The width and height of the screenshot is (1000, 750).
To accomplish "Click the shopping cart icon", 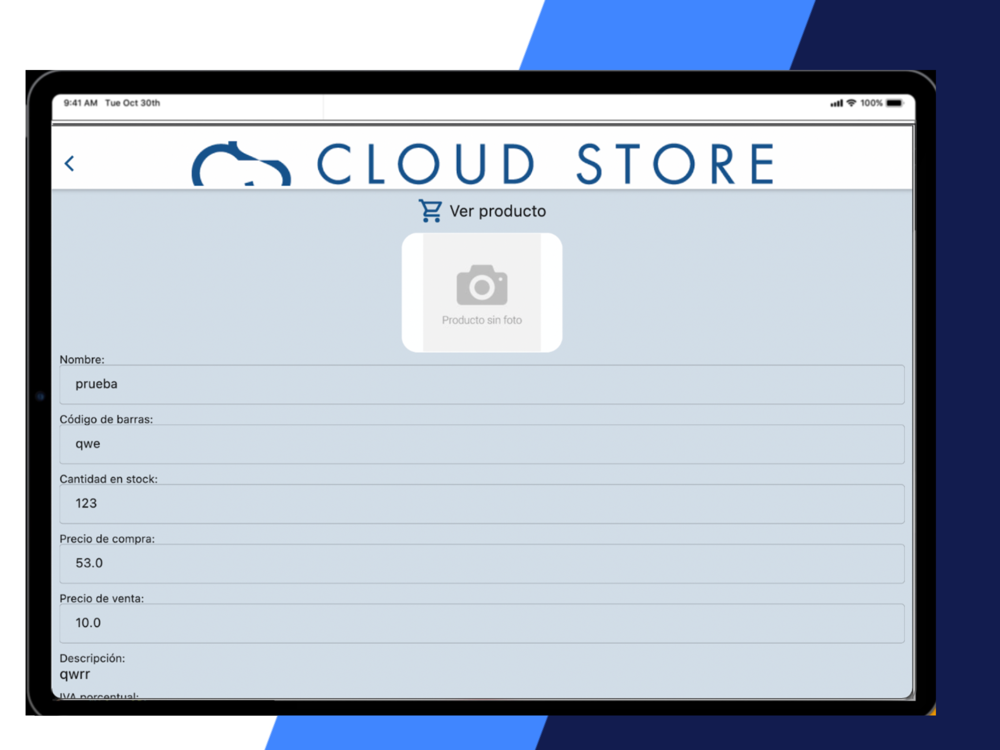I will tap(430, 210).
